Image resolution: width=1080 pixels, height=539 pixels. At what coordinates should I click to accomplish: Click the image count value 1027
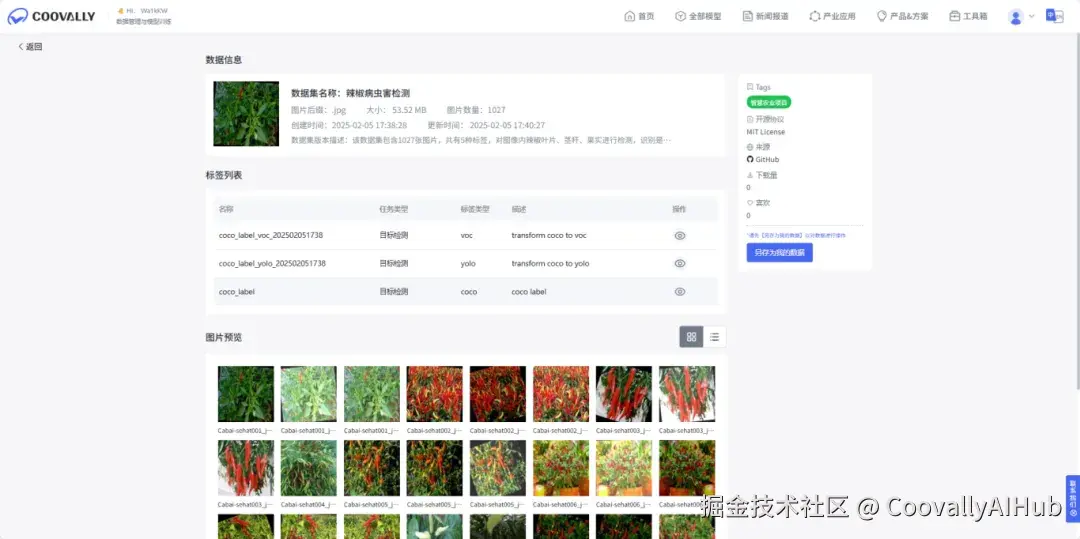[x=496, y=110]
